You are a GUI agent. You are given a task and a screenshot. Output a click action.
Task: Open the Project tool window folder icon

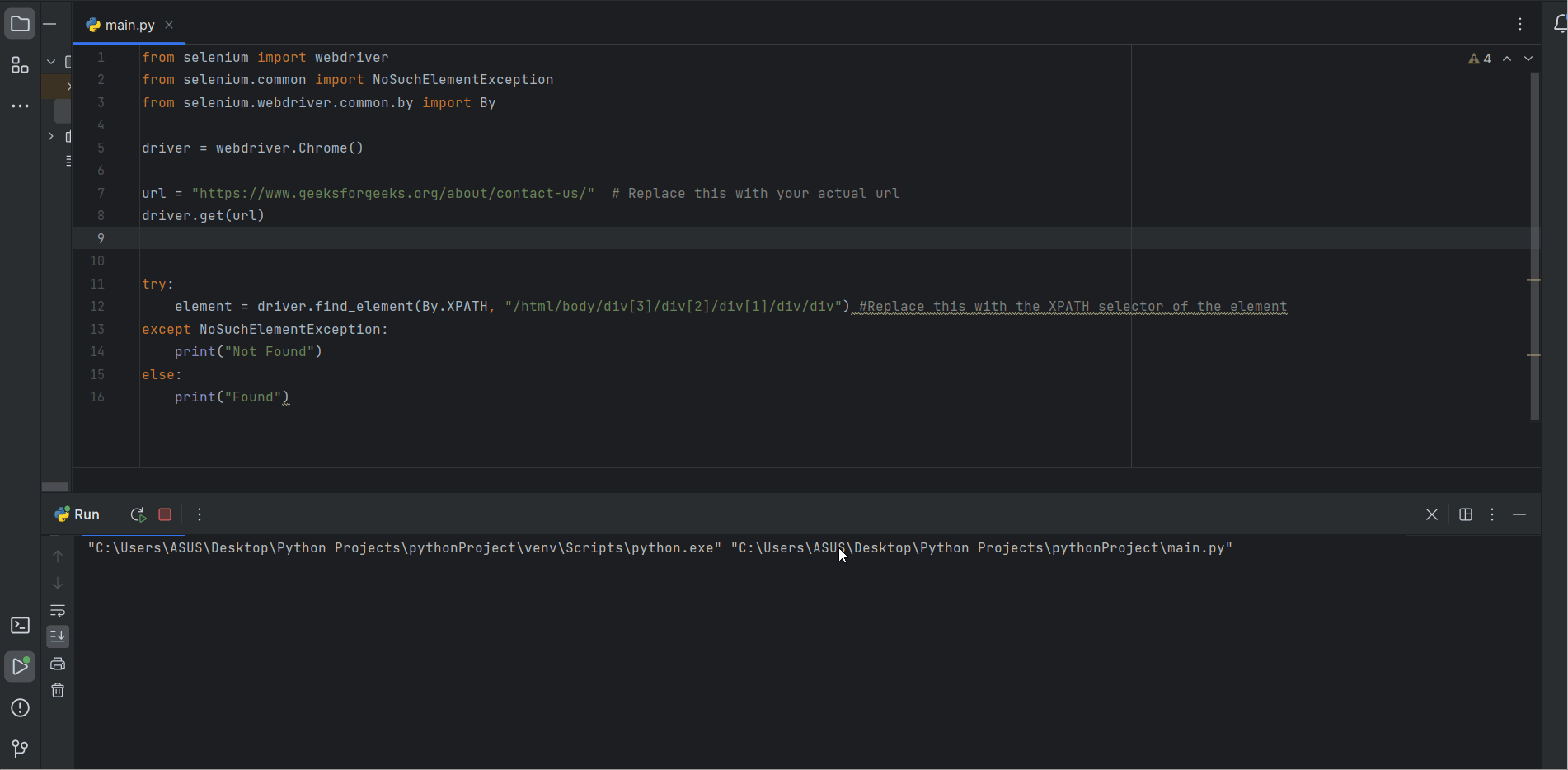click(x=20, y=24)
